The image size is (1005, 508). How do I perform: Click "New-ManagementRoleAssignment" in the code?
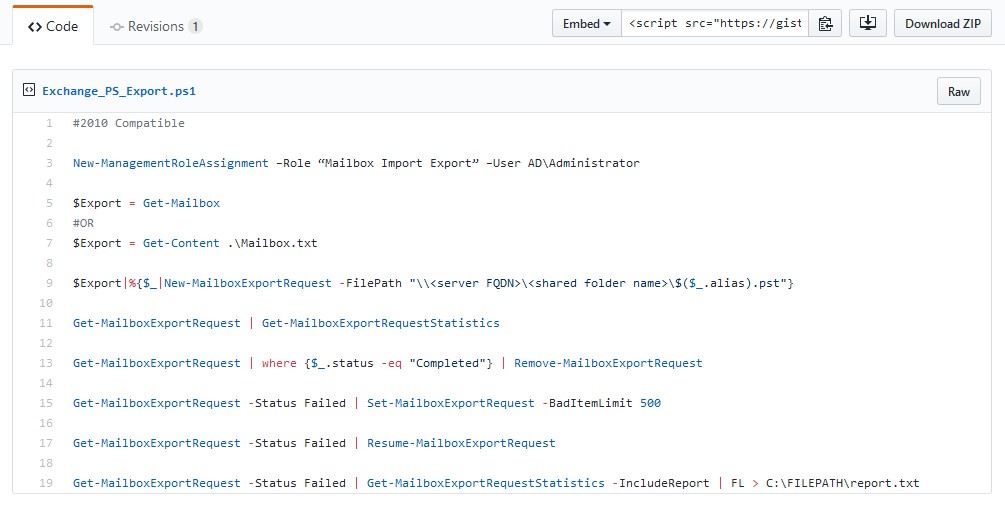tap(170, 163)
